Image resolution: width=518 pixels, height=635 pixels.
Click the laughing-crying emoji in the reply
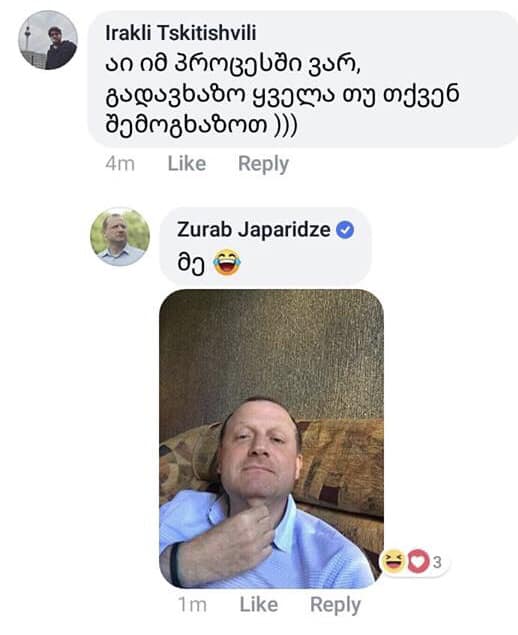(x=227, y=262)
